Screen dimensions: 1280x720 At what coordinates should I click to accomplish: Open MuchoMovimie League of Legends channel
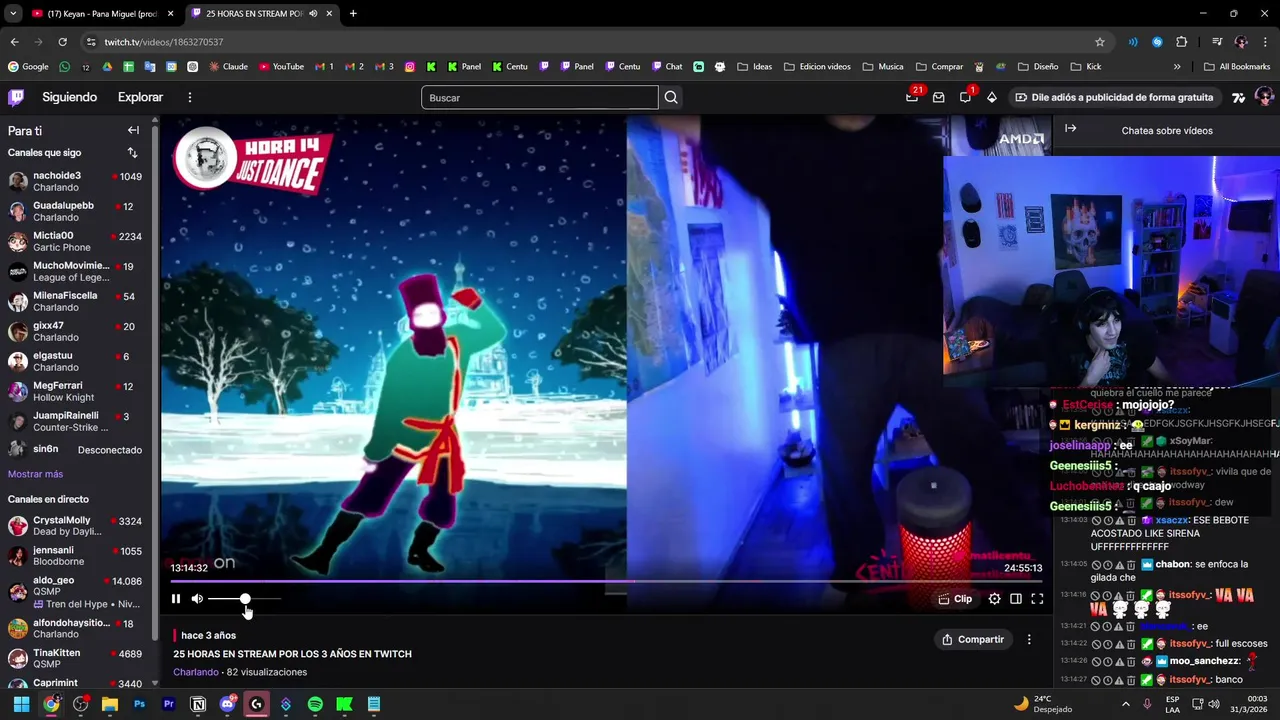[75, 271]
